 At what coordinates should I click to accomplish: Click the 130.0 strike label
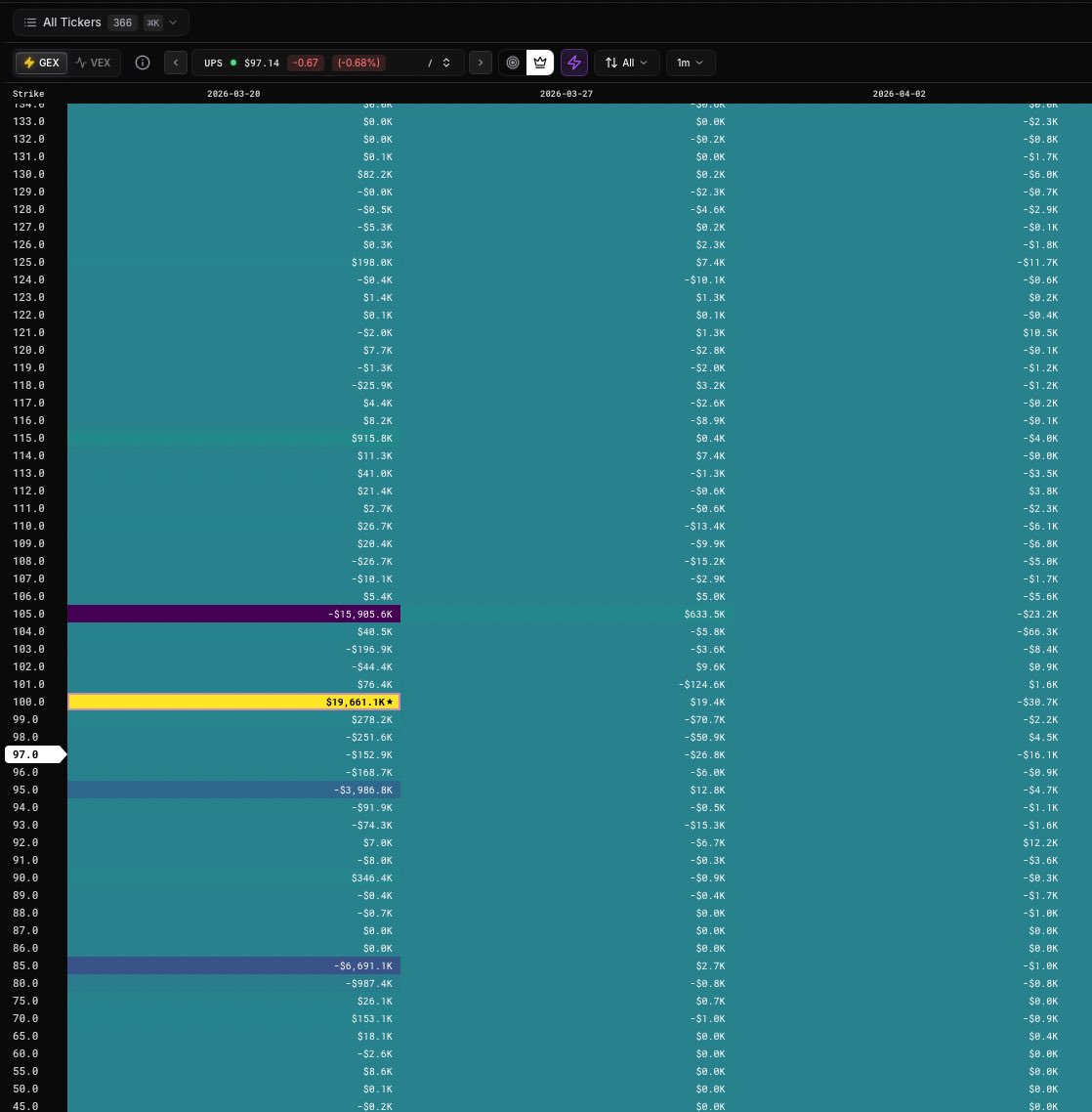click(x=28, y=175)
